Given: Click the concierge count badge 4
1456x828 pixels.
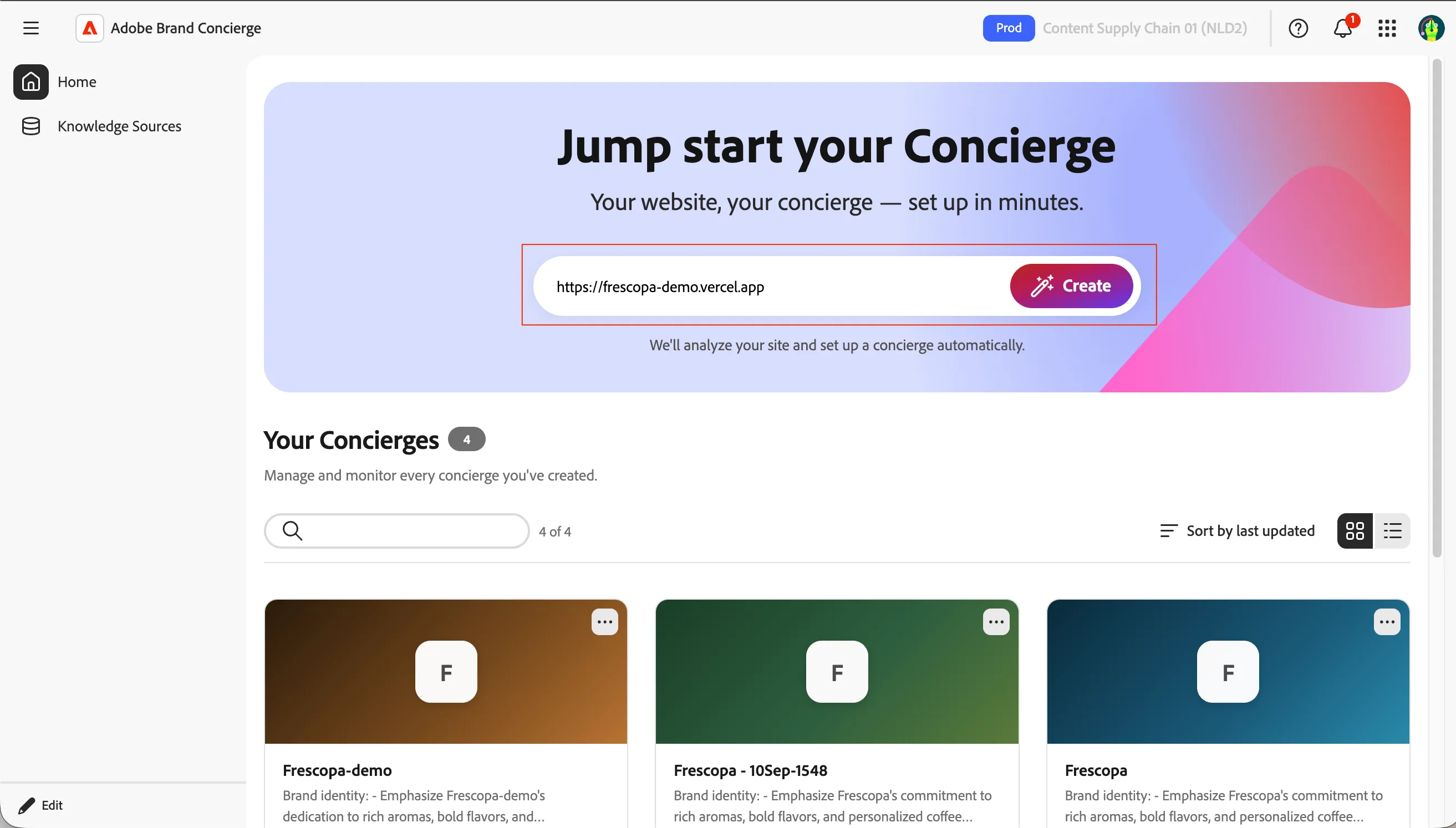Looking at the screenshot, I should pos(466,439).
